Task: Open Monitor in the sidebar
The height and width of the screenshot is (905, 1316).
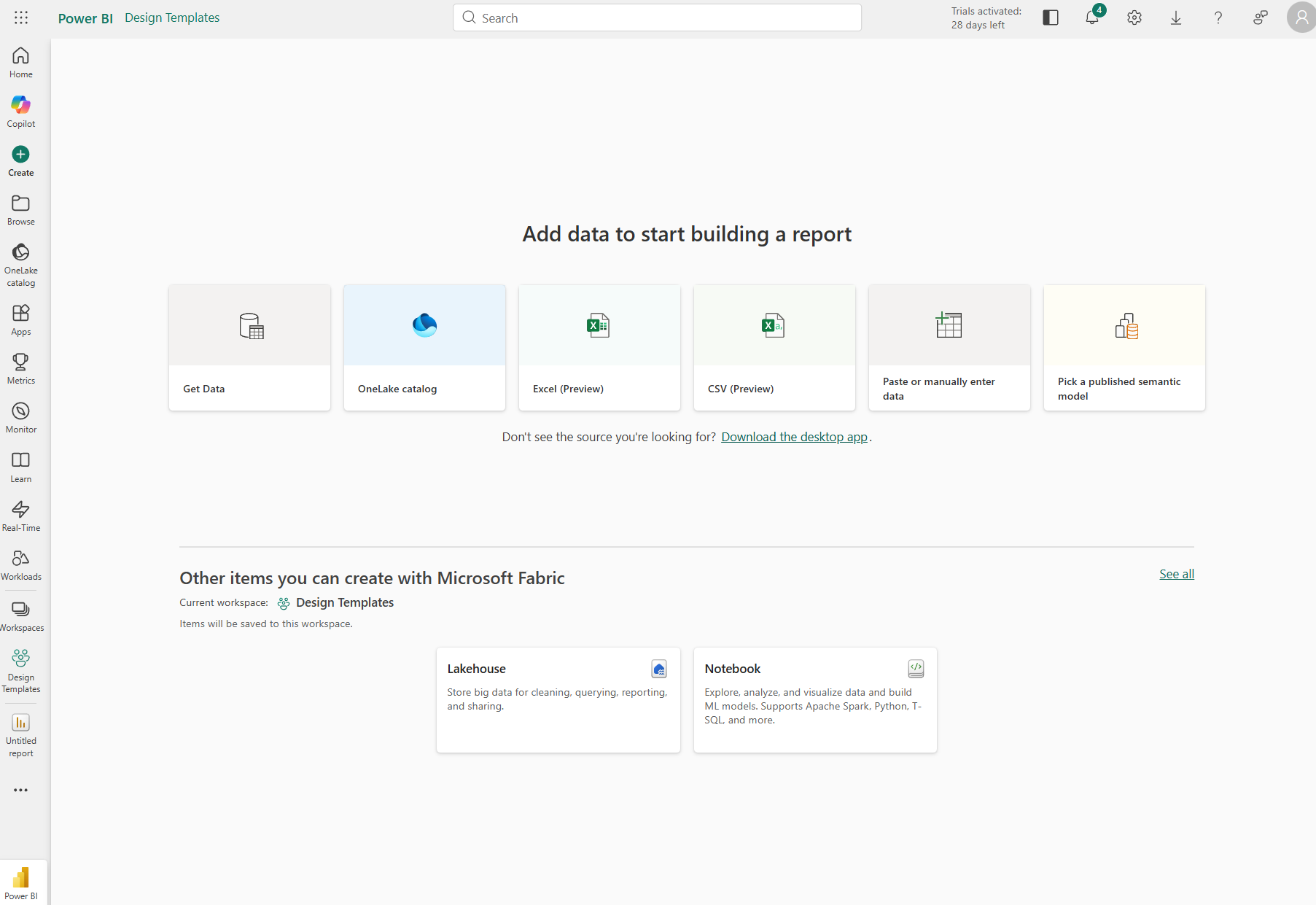Action: [21, 418]
